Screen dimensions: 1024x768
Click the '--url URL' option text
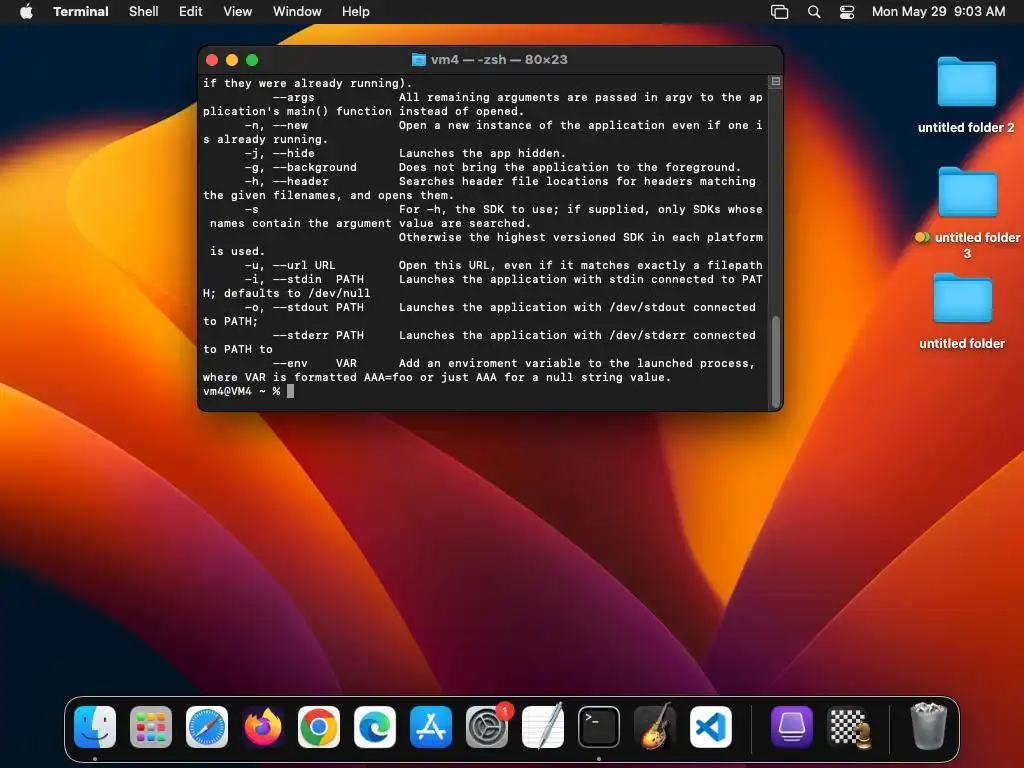click(x=304, y=265)
